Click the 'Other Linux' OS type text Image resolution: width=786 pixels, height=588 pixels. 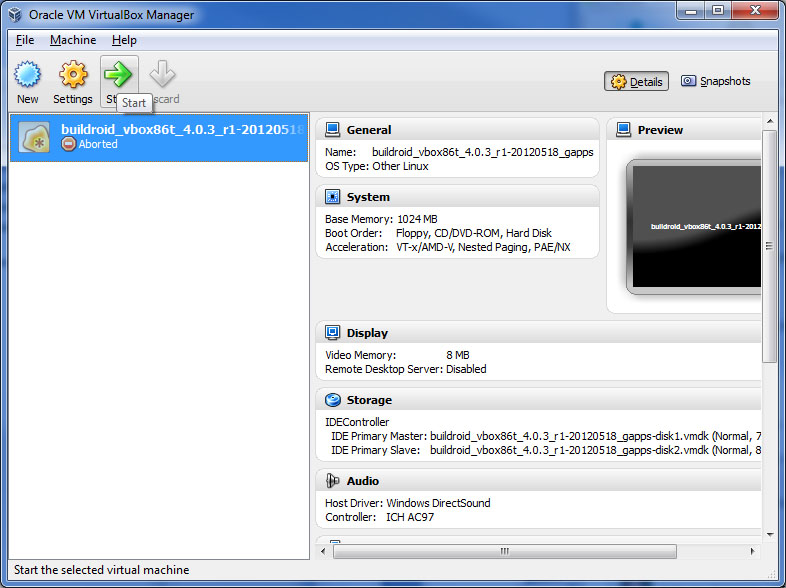400,166
